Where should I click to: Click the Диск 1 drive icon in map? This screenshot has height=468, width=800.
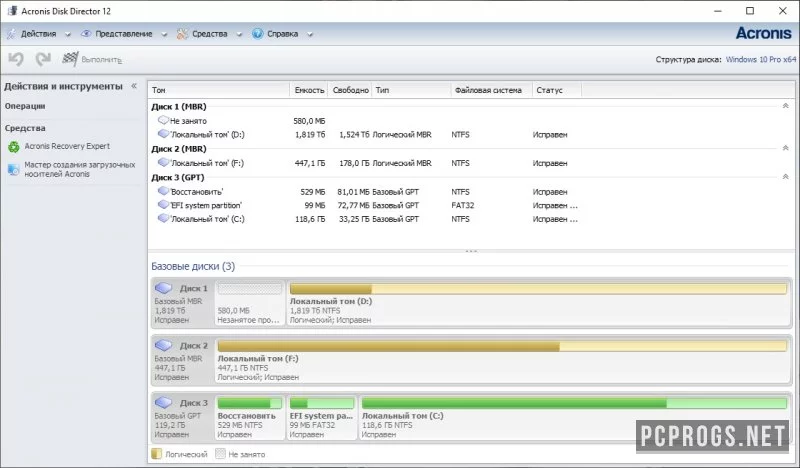pyautogui.click(x=164, y=288)
